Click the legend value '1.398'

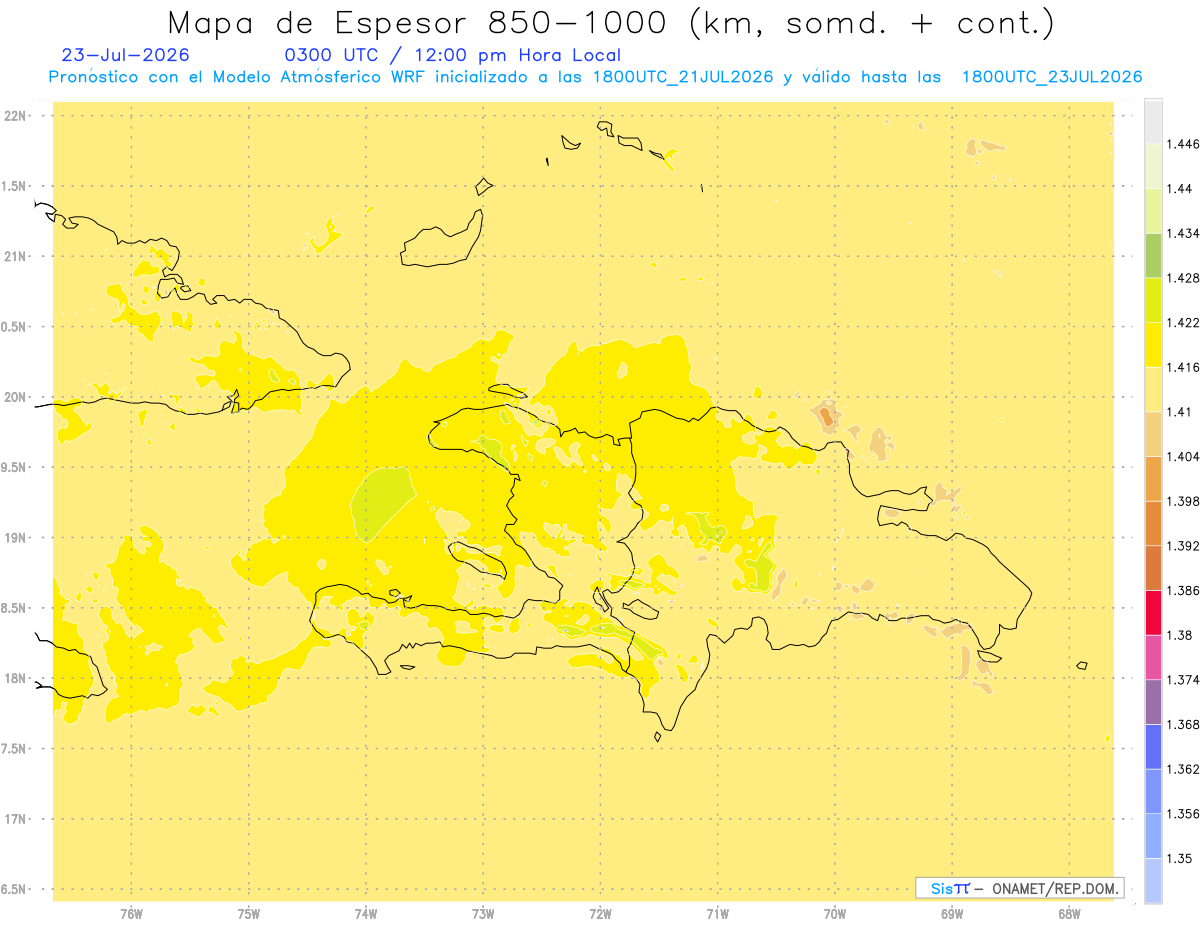pos(1183,501)
